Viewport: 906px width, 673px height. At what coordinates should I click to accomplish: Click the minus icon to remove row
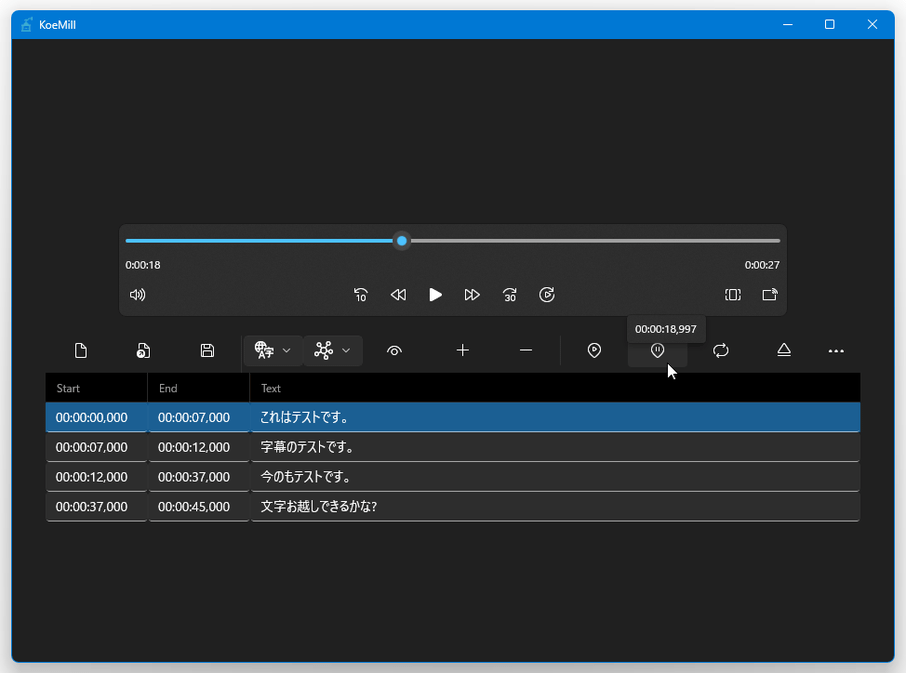526,350
